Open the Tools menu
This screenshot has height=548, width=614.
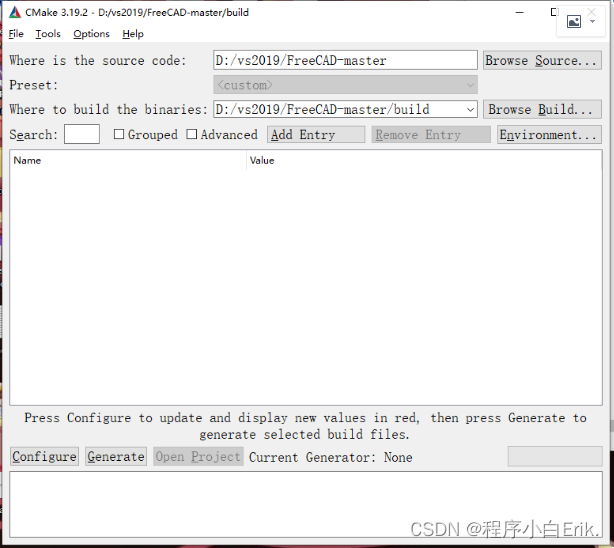(48, 34)
